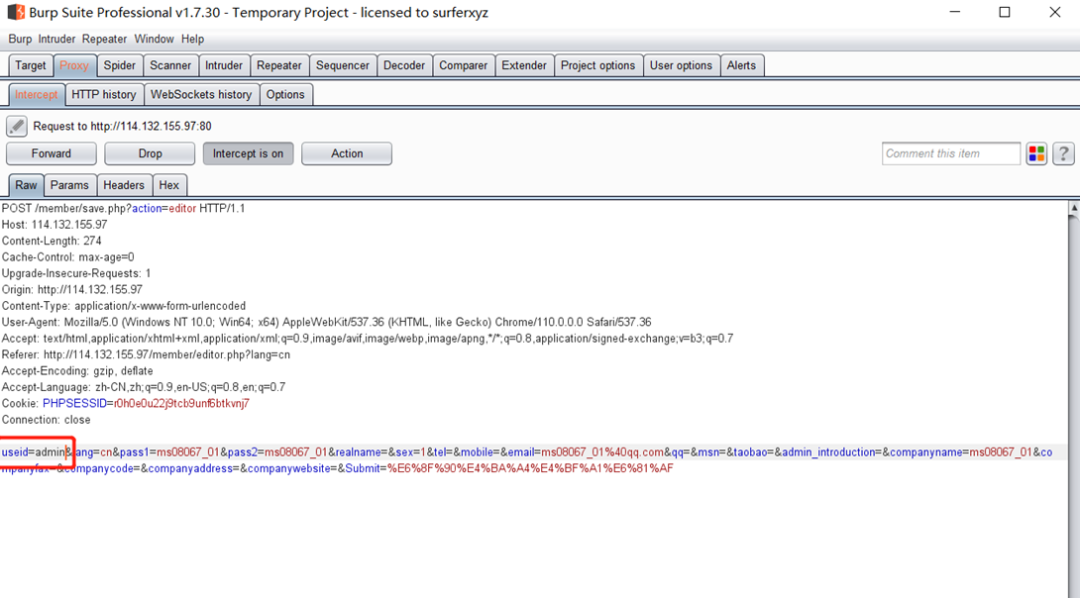Click the Request to http://114.132.155.97:80 label
1080x598 pixels.
[122, 126]
